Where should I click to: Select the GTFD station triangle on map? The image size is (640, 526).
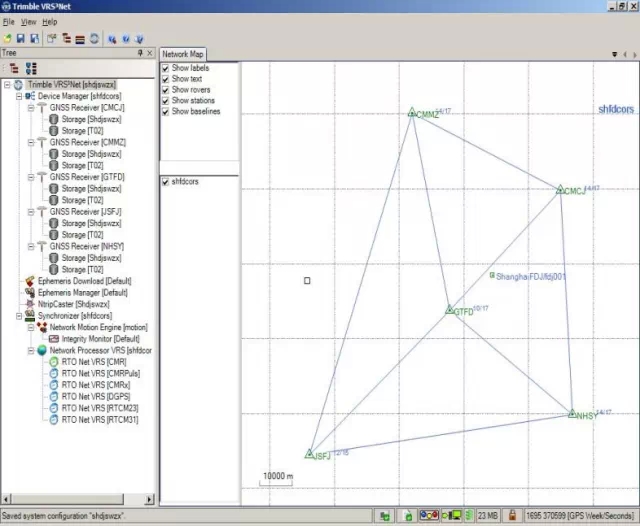[449, 310]
